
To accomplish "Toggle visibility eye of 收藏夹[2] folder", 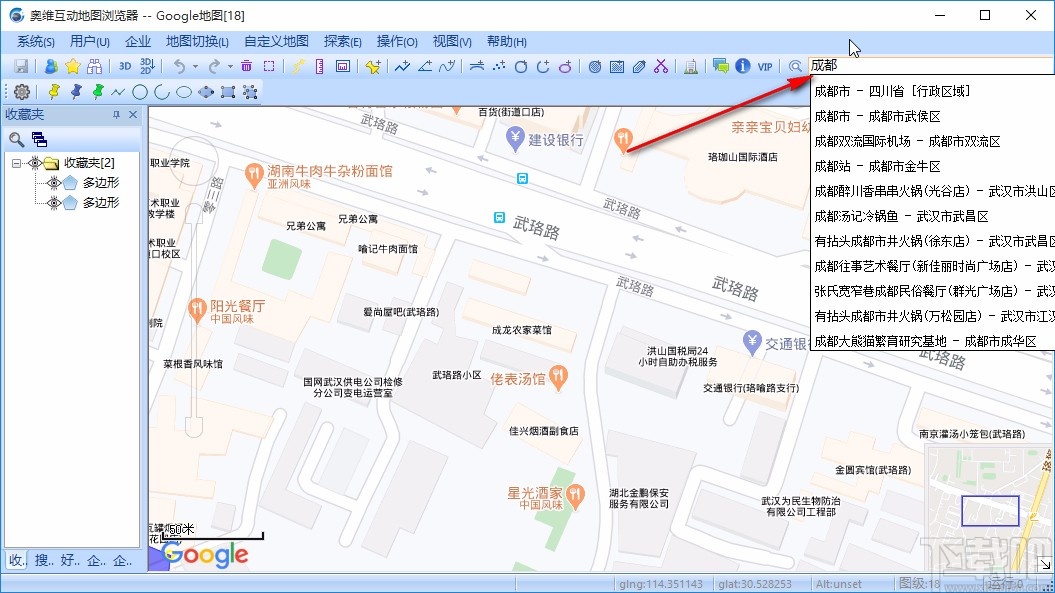I will click(x=35, y=163).
